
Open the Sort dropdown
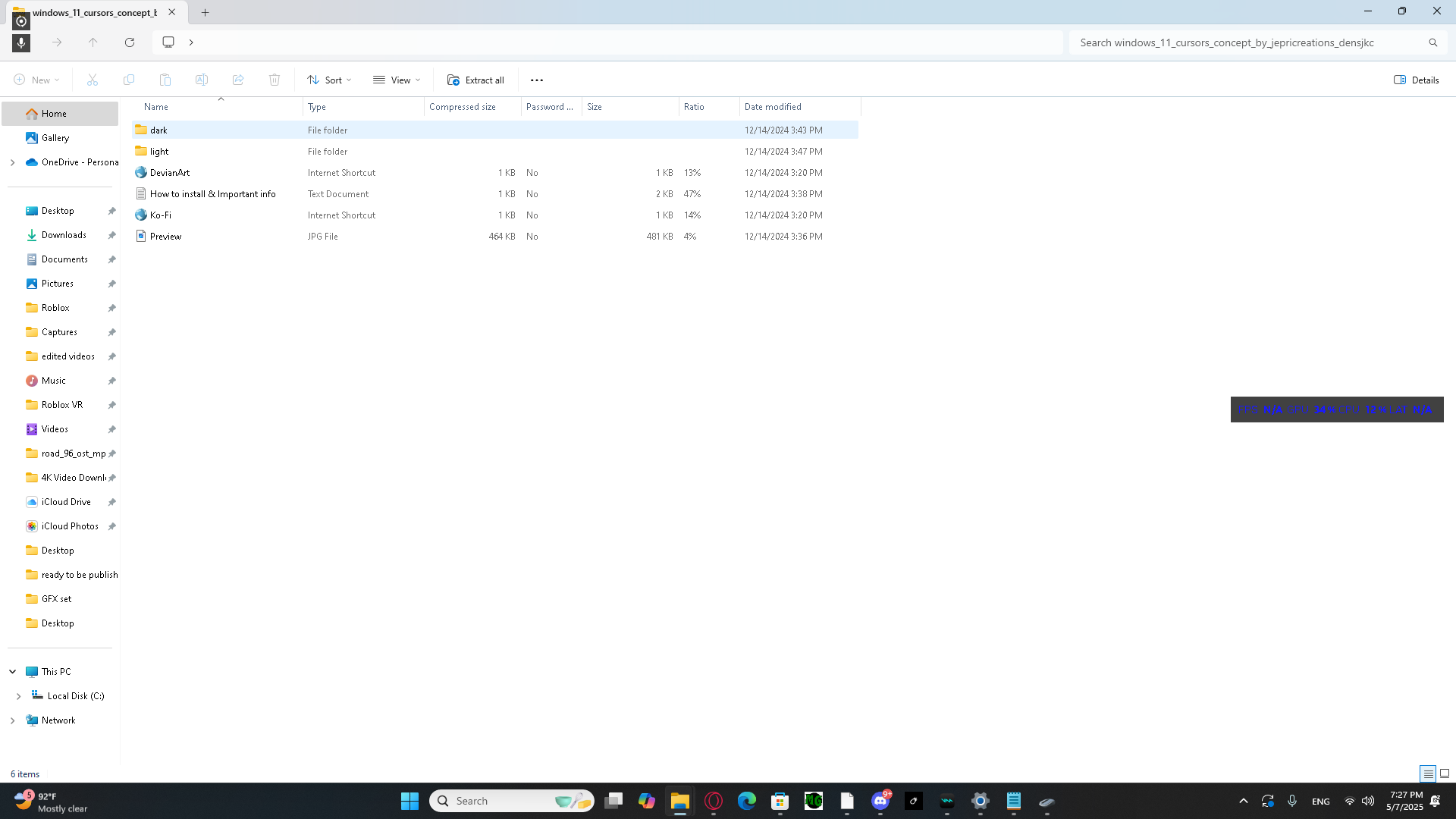329,80
